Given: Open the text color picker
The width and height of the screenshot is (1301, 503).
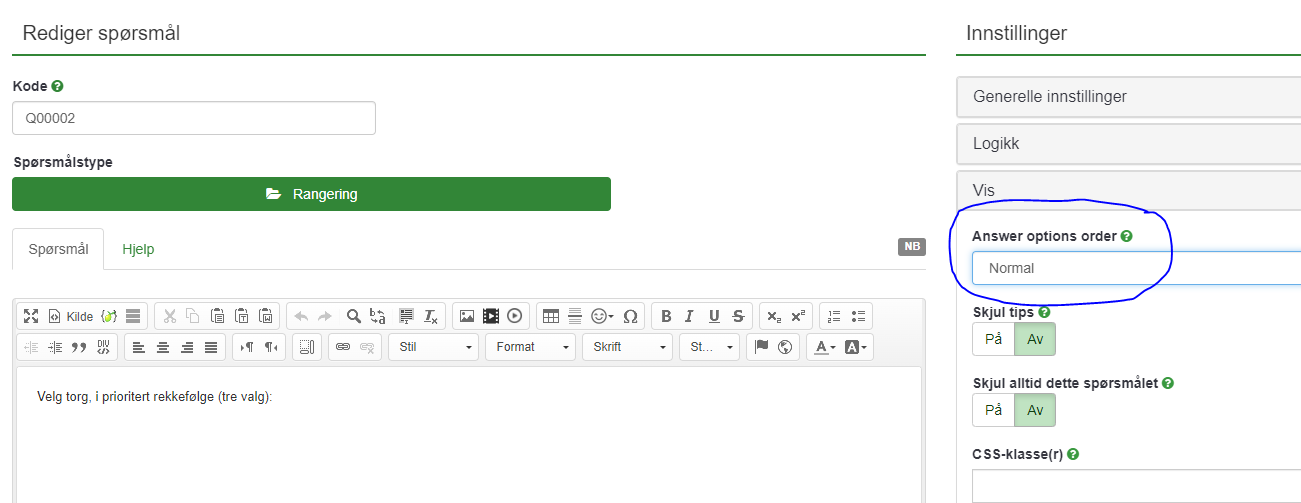Looking at the screenshot, I should coord(824,347).
